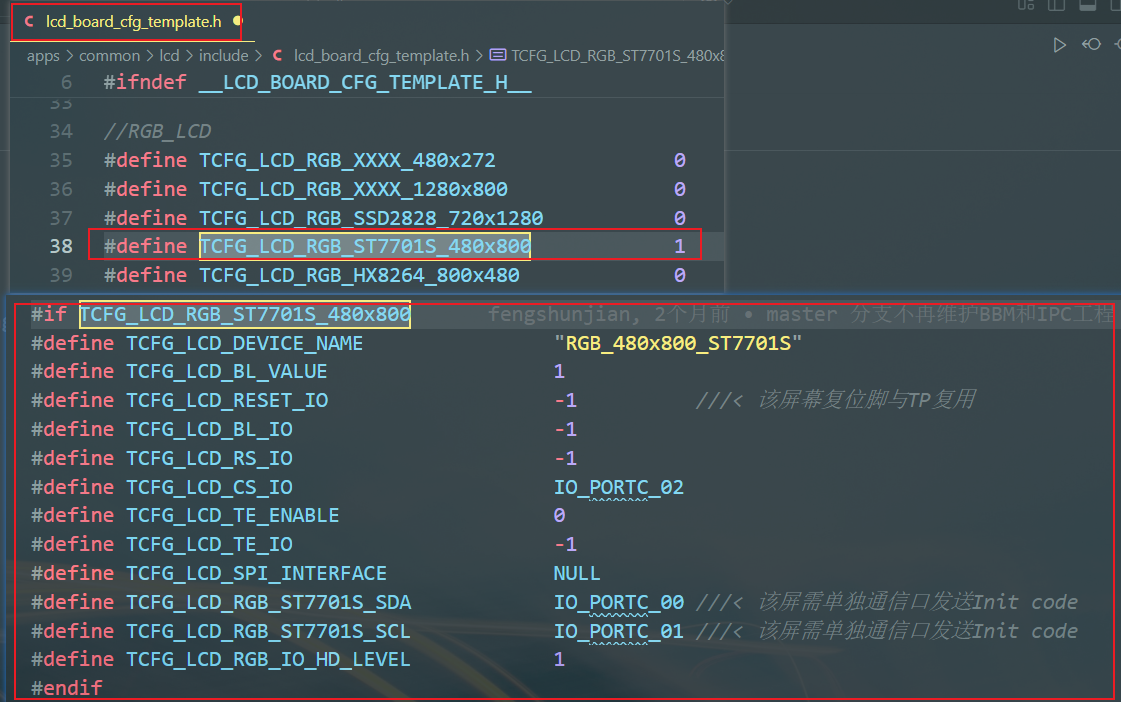This screenshot has width=1121, height=702.
Task: Click macro TCFG_LCD_RGB_SSD2828_720x1280
Action: click(x=371, y=217)
